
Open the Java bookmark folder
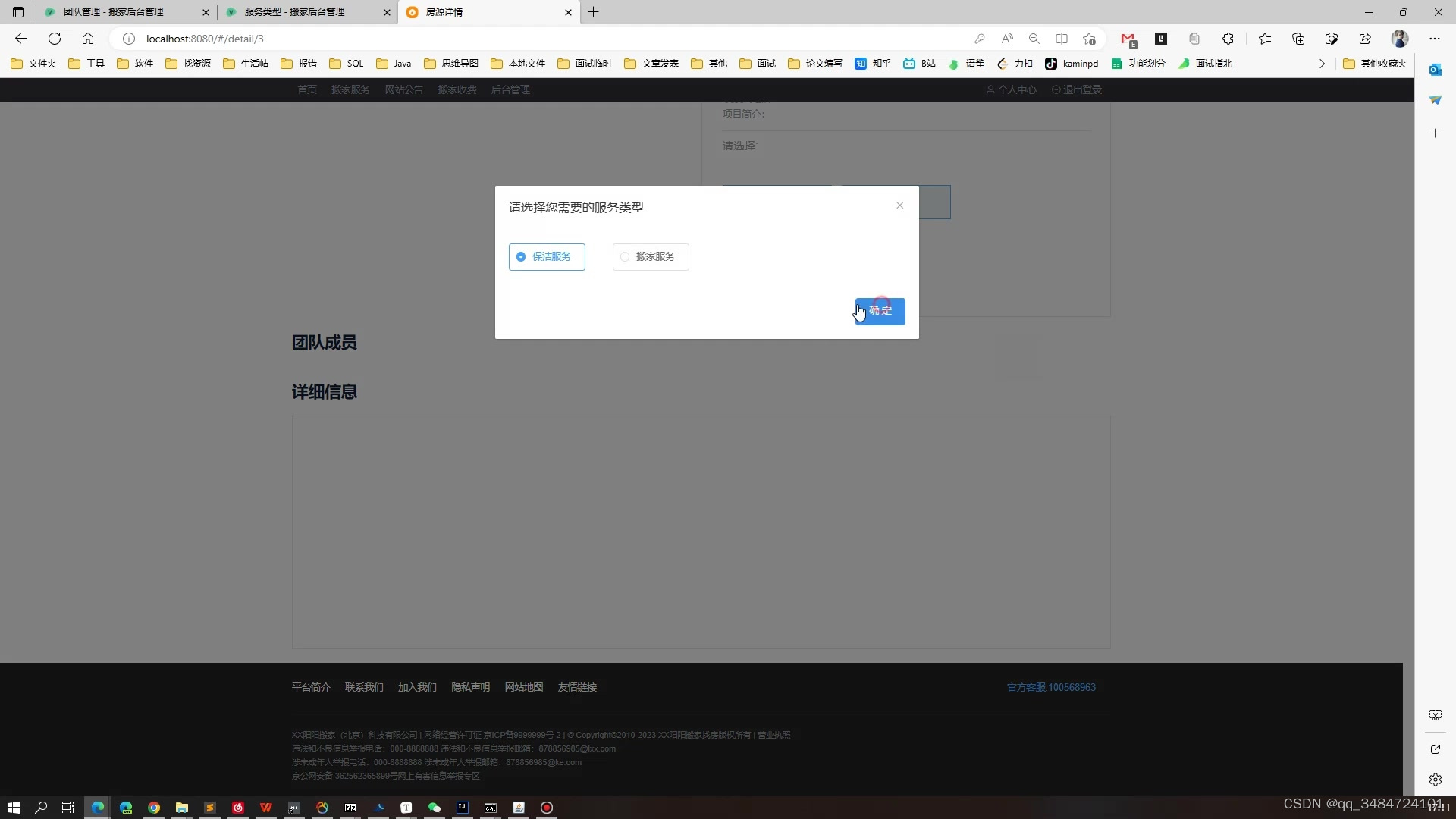394,64
